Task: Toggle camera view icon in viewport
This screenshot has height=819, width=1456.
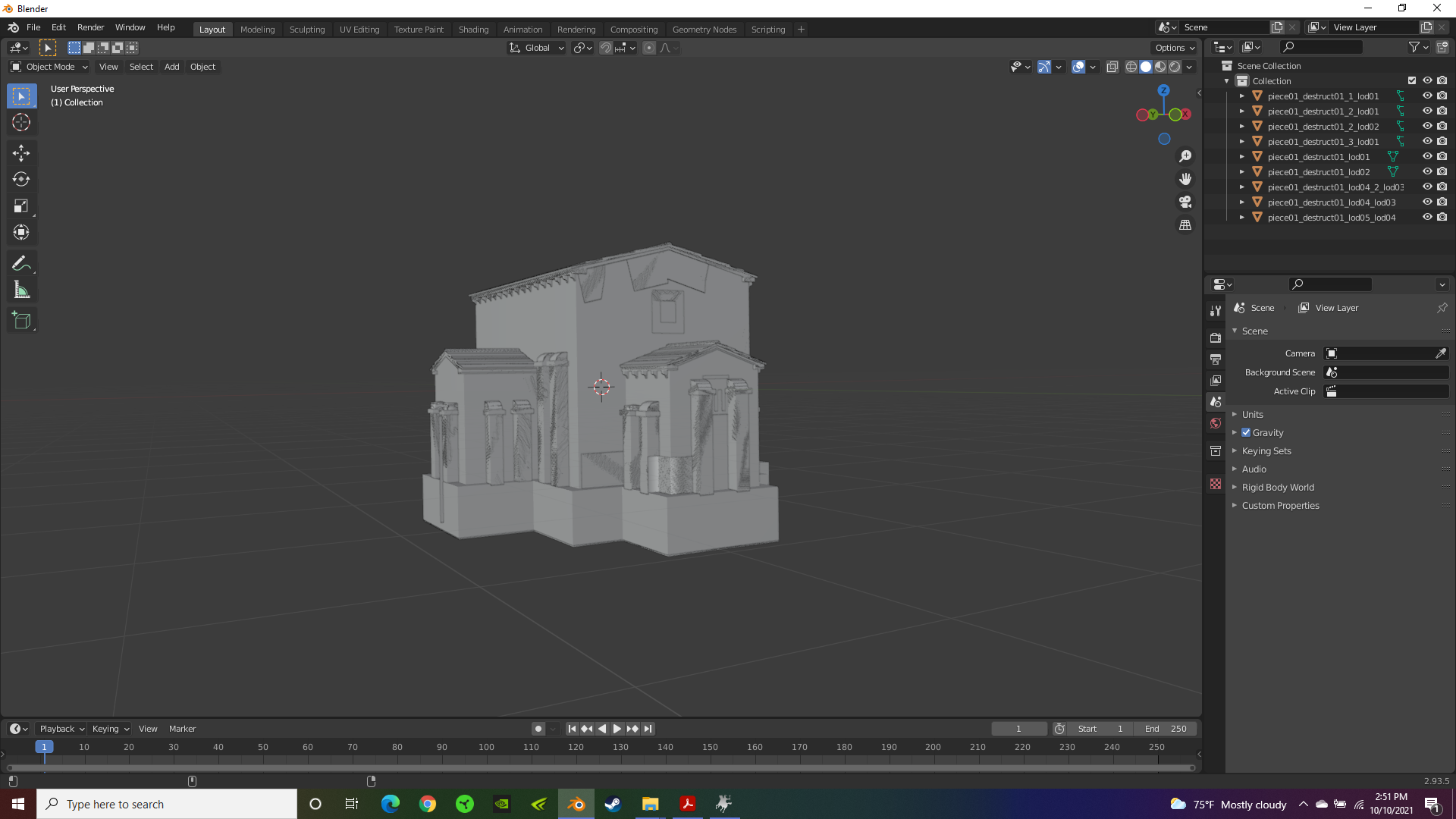Action: [x=1185, y=202]
